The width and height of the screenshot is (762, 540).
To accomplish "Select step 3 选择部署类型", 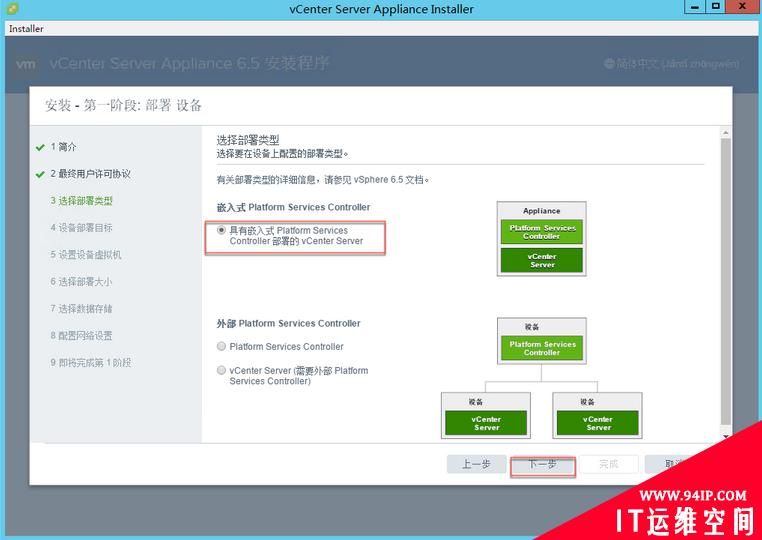I will 81,201.
